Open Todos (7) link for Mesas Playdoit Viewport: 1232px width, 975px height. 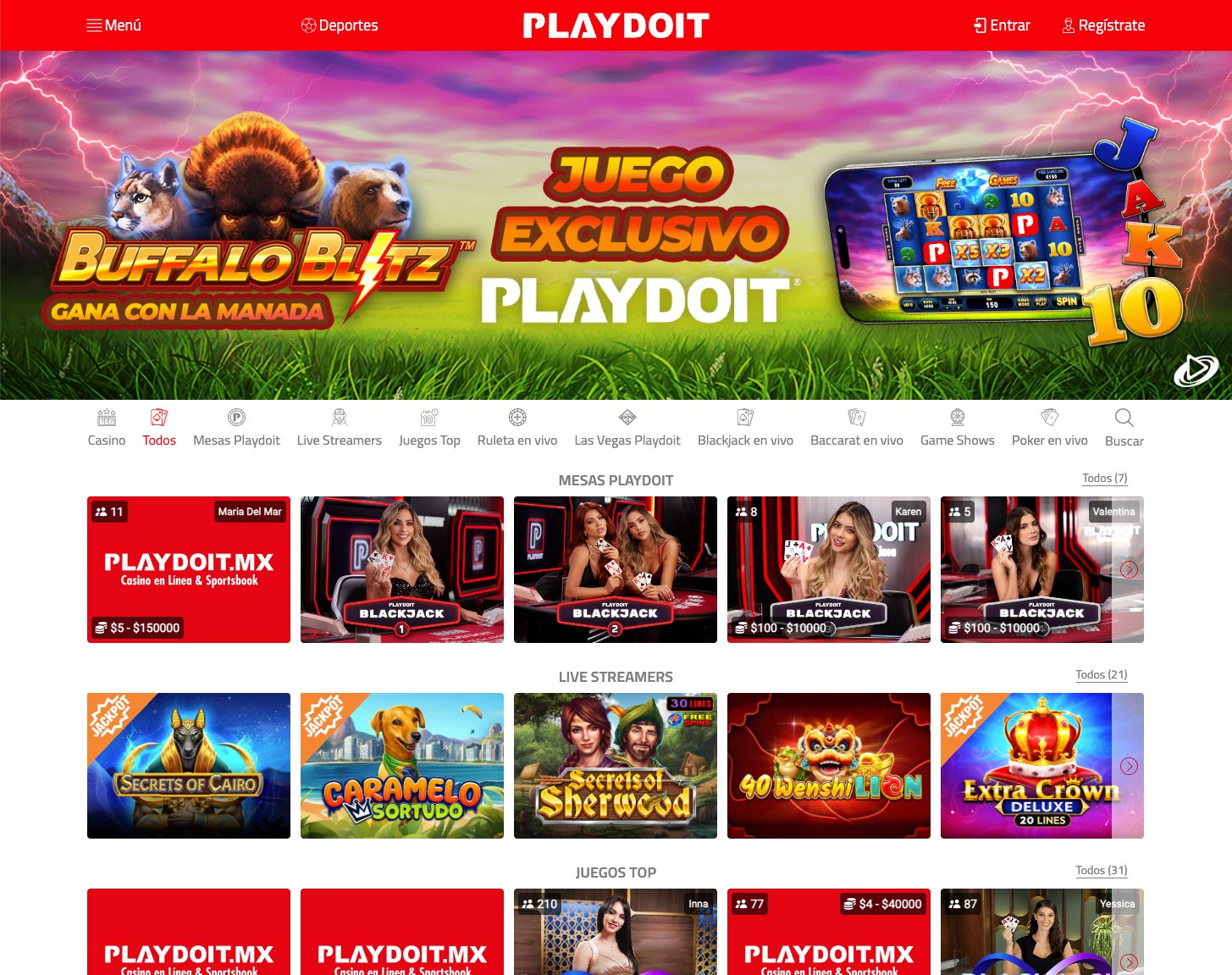1105,478
